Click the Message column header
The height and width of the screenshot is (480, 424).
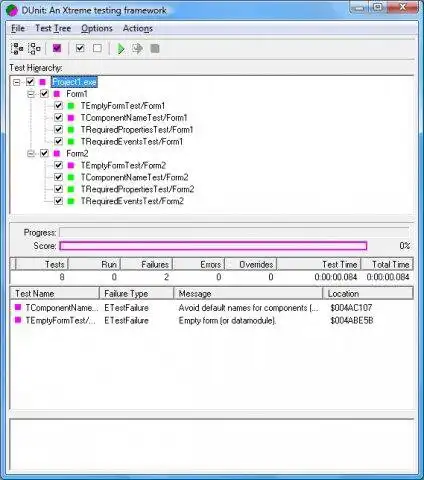[x=248, y=293]
